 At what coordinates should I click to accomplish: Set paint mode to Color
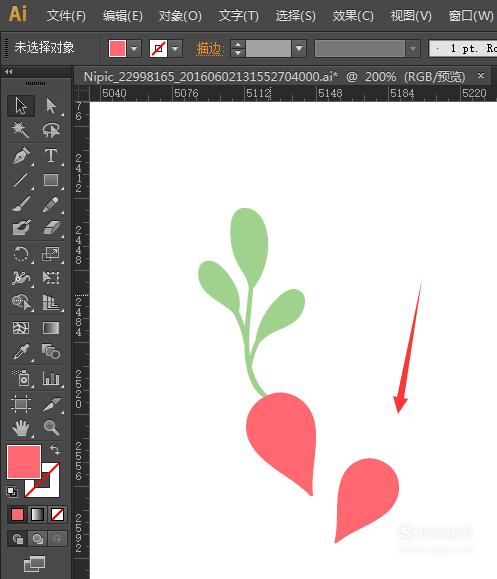(17, 514)
